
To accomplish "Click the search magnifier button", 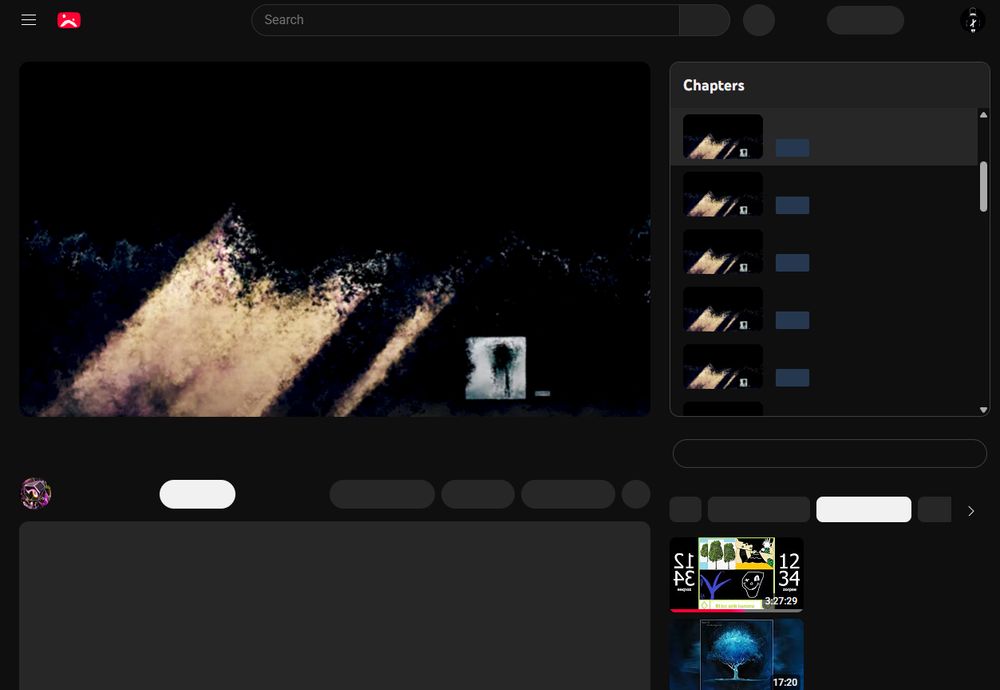I will [x=704, y=20].
